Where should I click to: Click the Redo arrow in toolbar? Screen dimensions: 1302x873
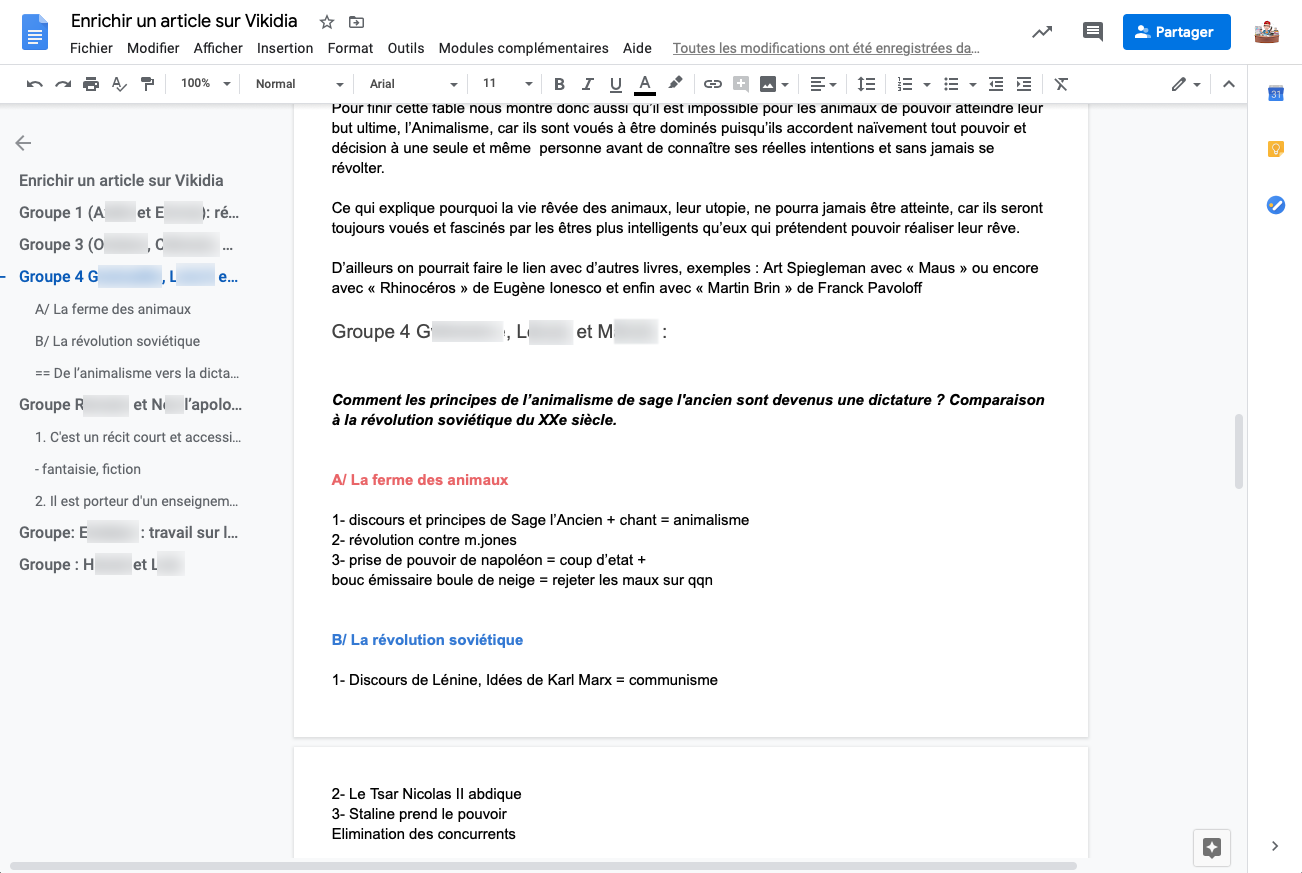pos(63,84)
